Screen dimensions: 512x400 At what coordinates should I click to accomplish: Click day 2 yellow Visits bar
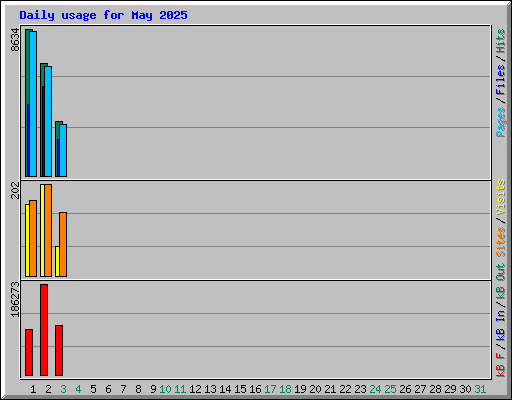coord(42,230)
